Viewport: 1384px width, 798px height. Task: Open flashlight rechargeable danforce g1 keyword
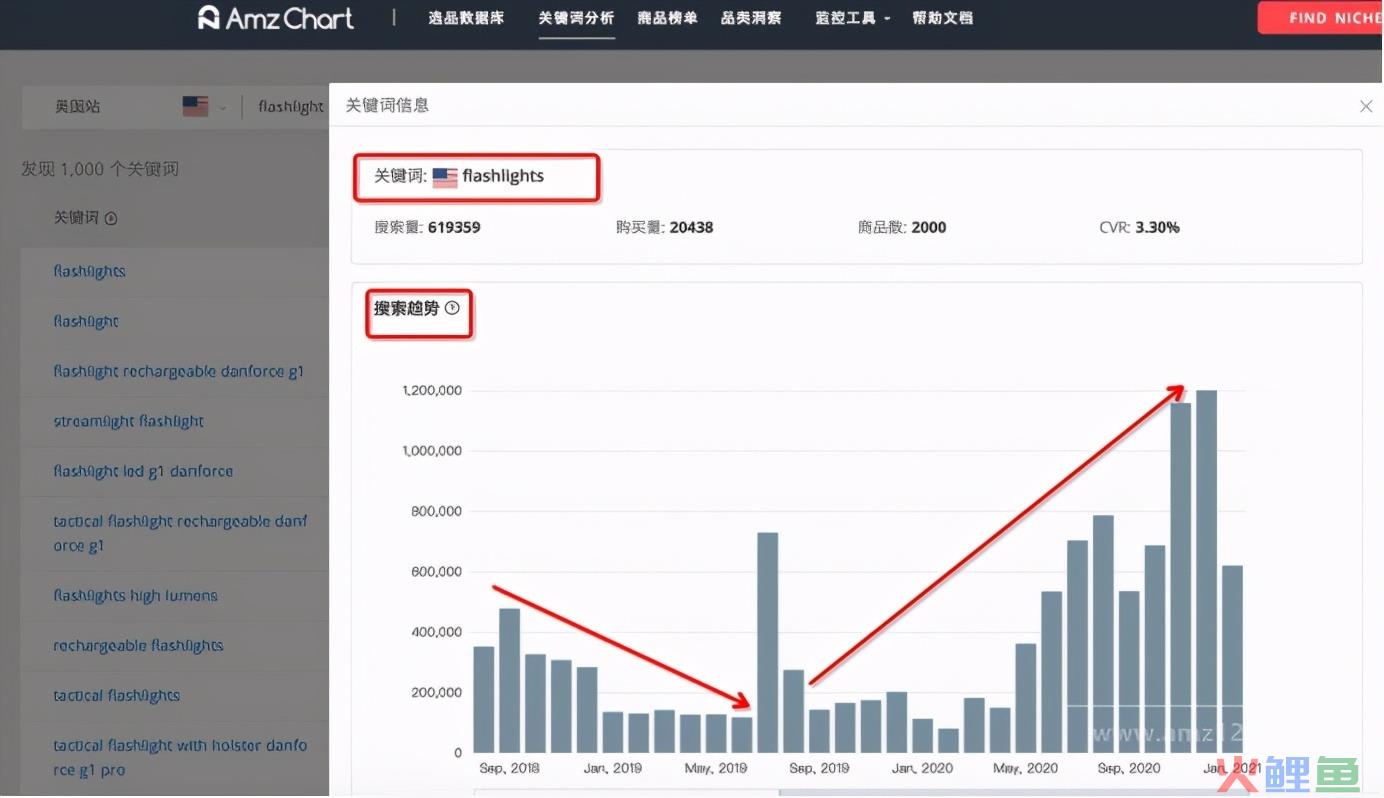click(x=178, y=371)
